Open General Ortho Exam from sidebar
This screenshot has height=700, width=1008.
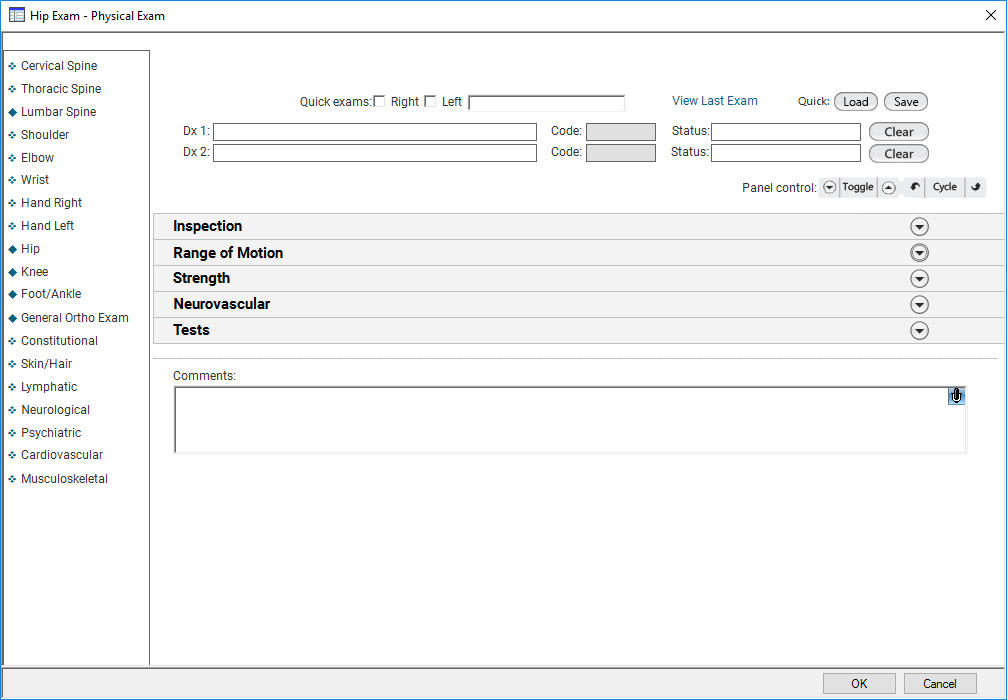[75, 318]
